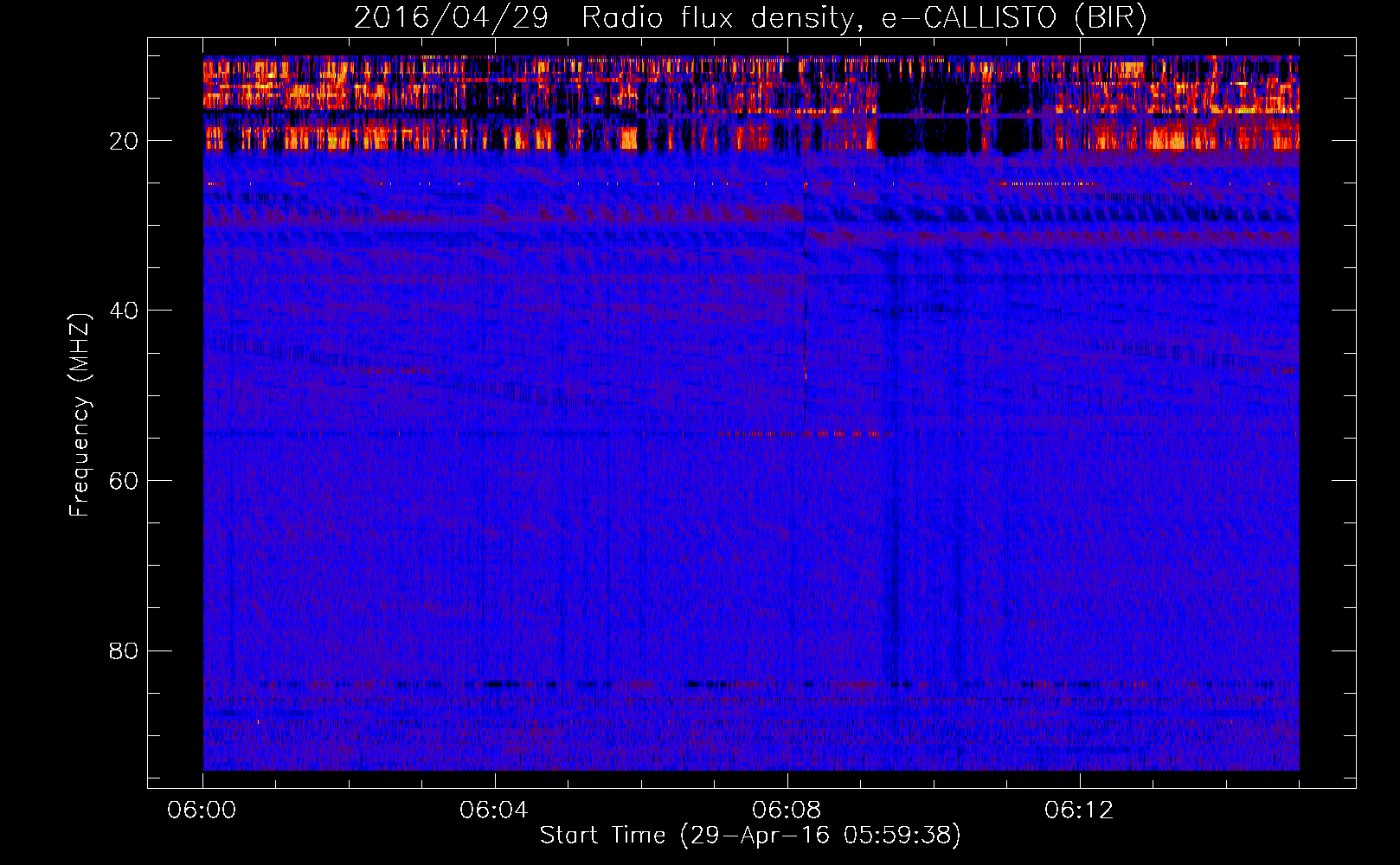This screenshot has width=1400, height=865.
Task: Click the 06:08 time tick label
Action: coord(787,811)
